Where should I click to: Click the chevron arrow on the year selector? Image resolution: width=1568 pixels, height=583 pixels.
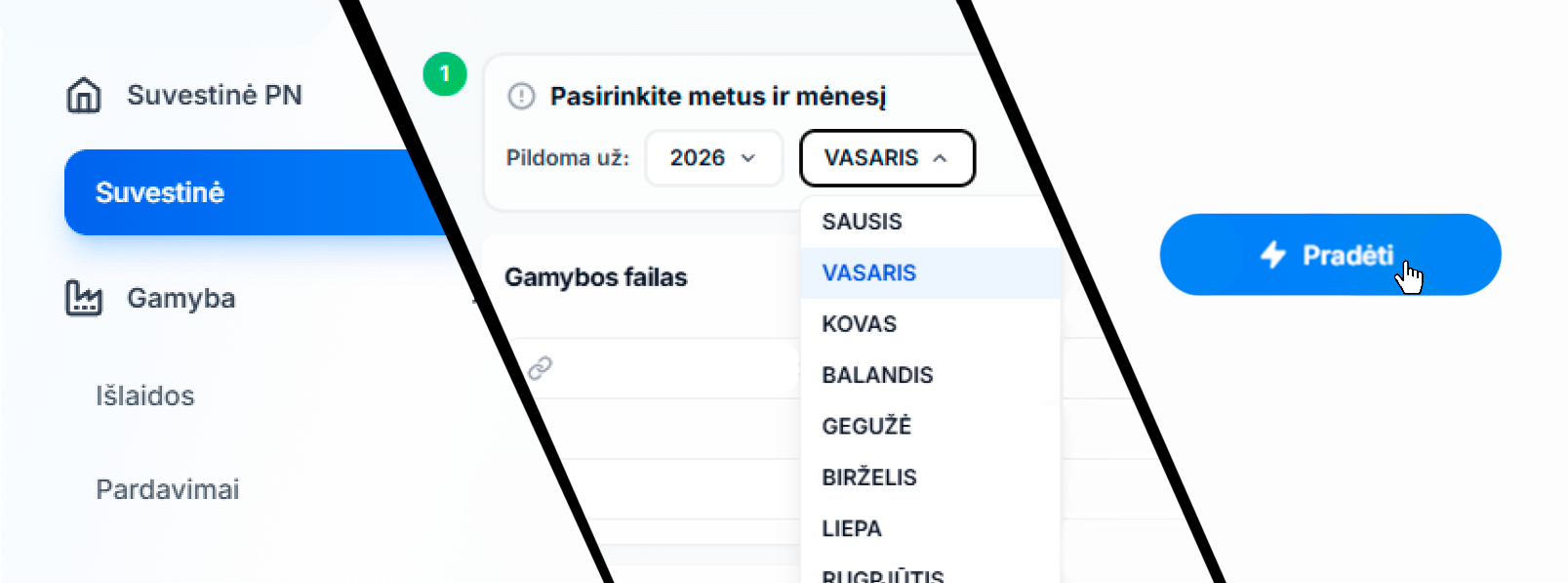pyautogui.click(x=749, y=158)
